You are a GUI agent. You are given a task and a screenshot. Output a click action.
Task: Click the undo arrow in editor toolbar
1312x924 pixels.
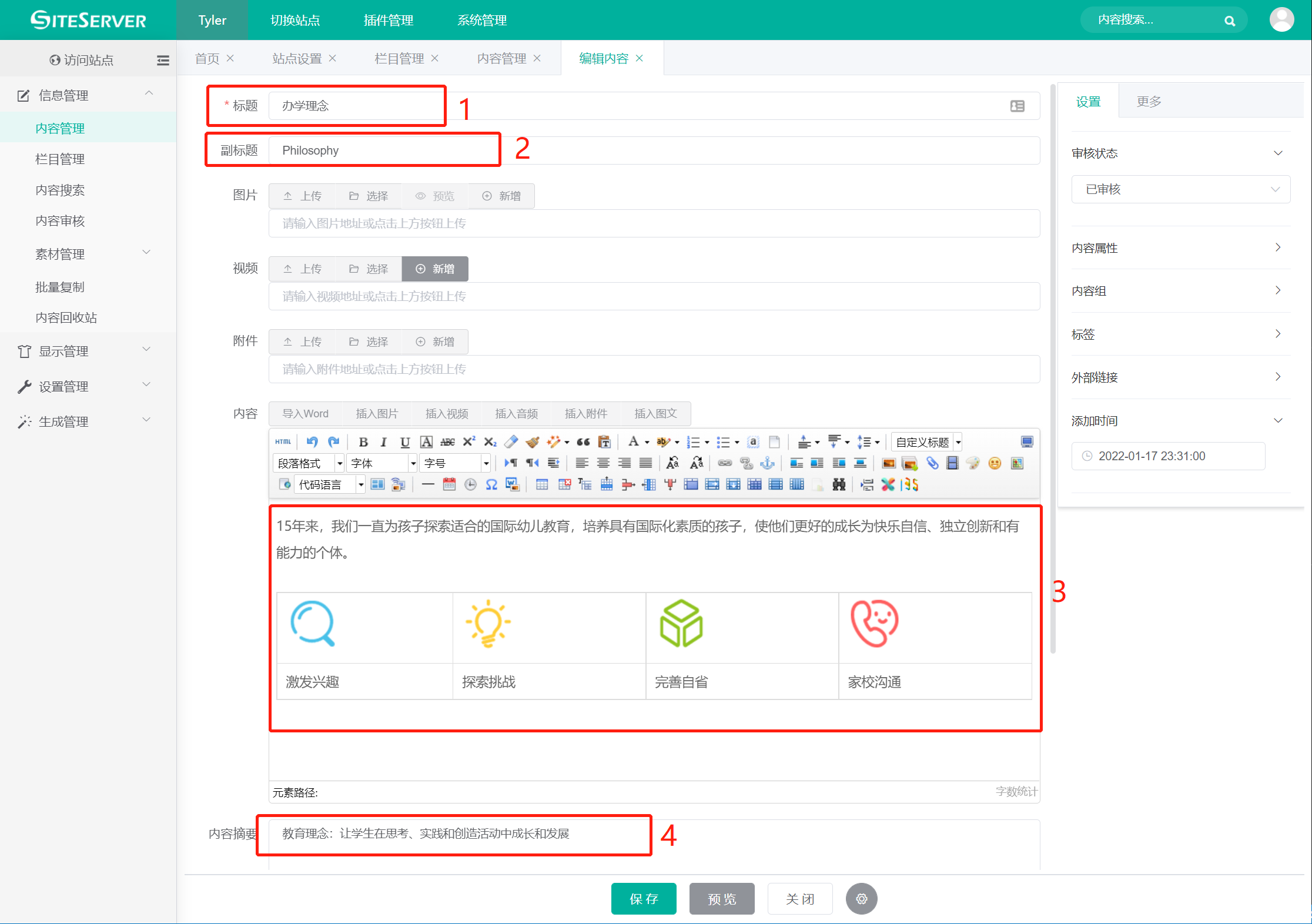pyautogui.click(x=312, y=442)
